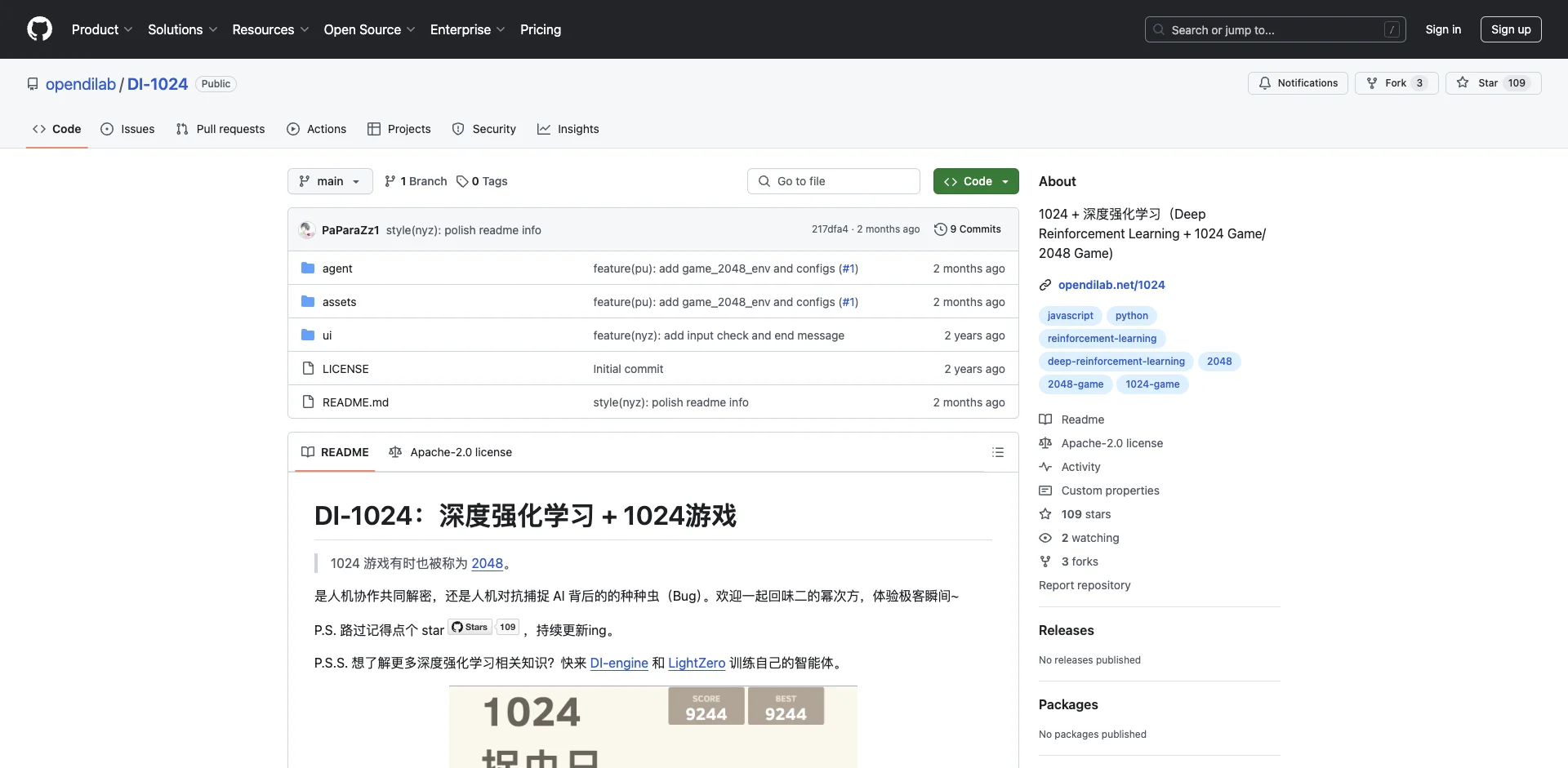The image size is (1568, 768).
Task: Open the opendilab owner link
Action: tap(81, 84)
